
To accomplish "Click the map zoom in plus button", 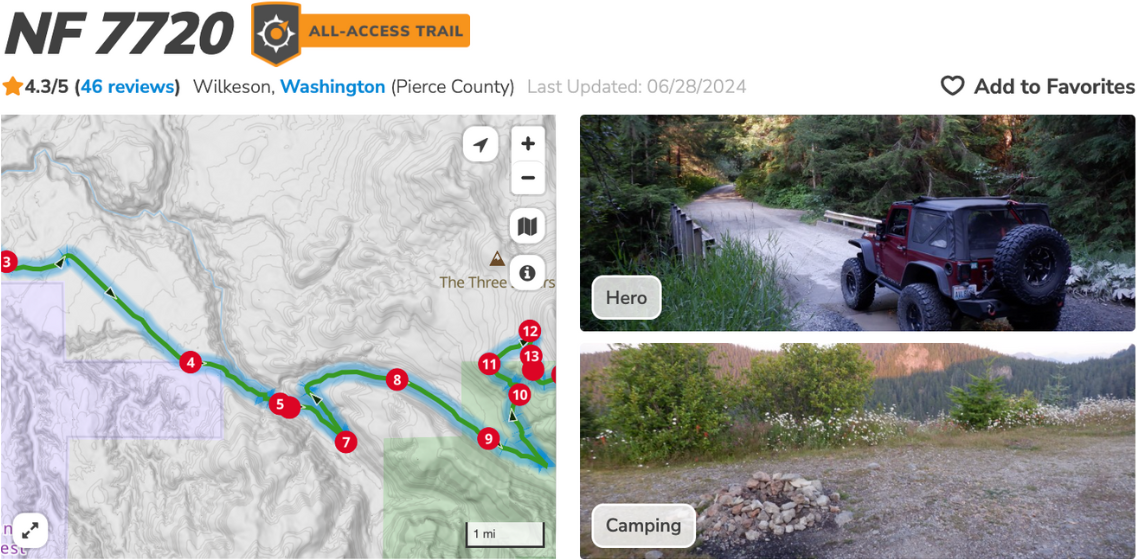I will 528,144.
